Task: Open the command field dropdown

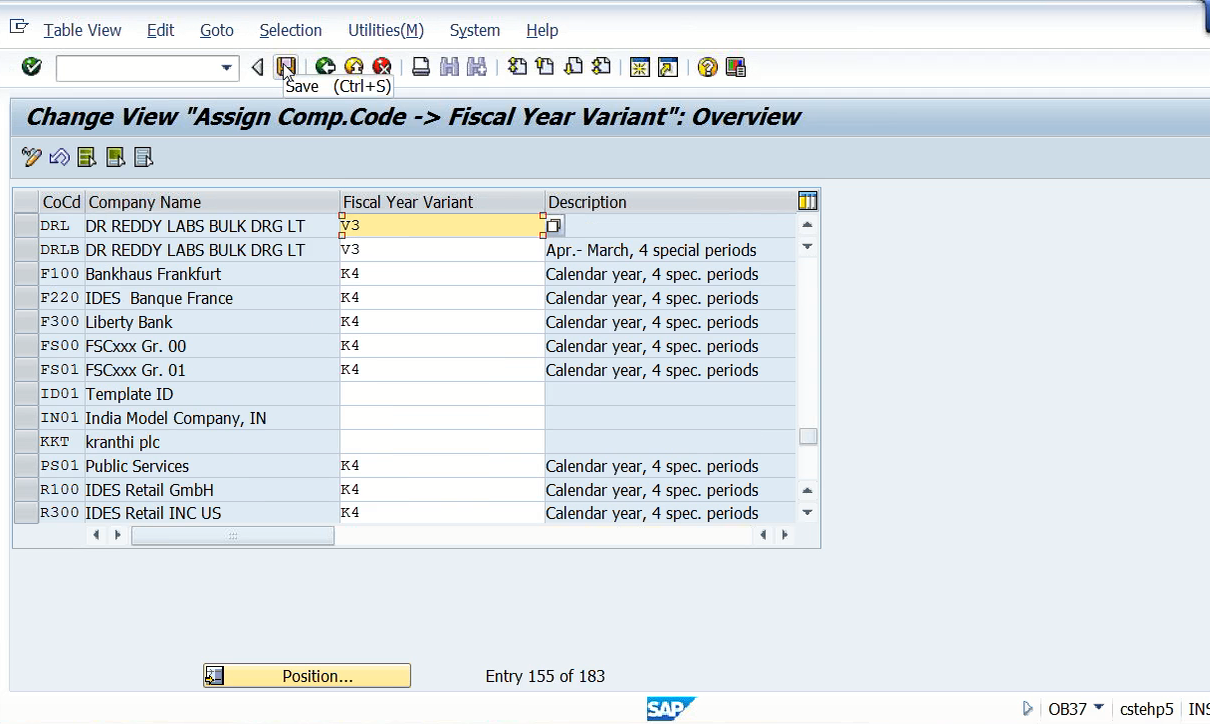Action: [226, 68]
